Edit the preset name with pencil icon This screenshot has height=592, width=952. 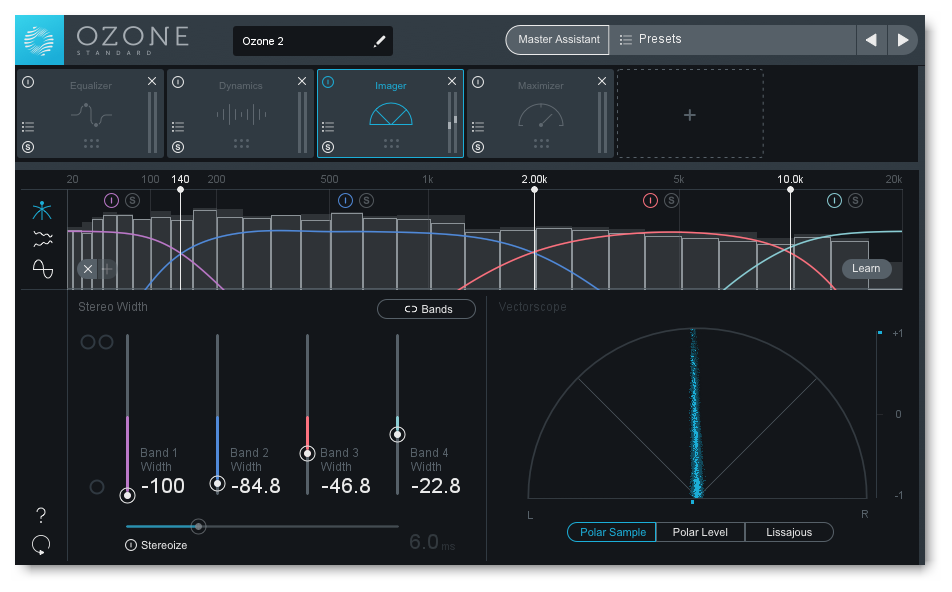[379, 41]
